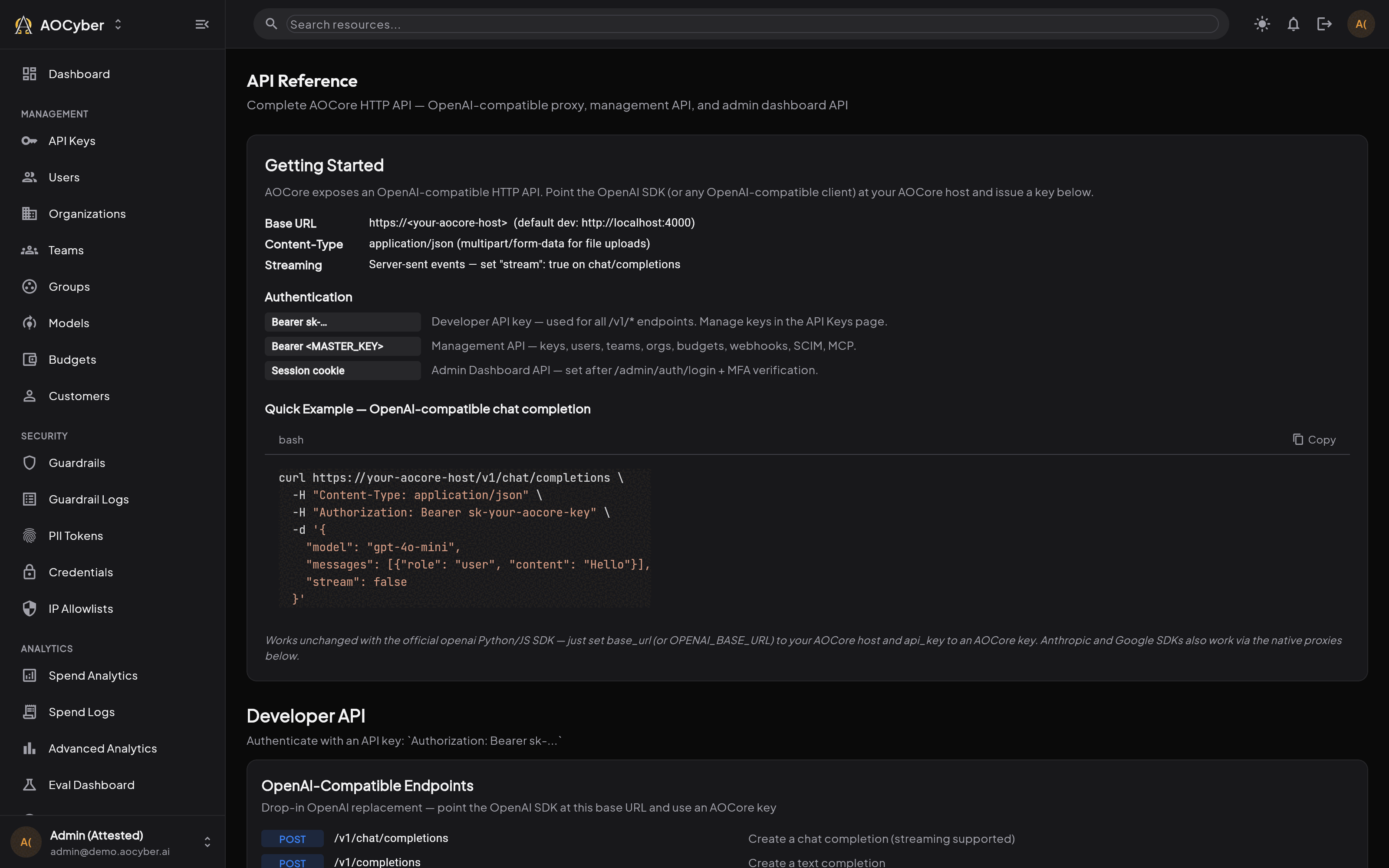Click the Bearer <MASTER_KEY> auth badge

tap(342, 346)
